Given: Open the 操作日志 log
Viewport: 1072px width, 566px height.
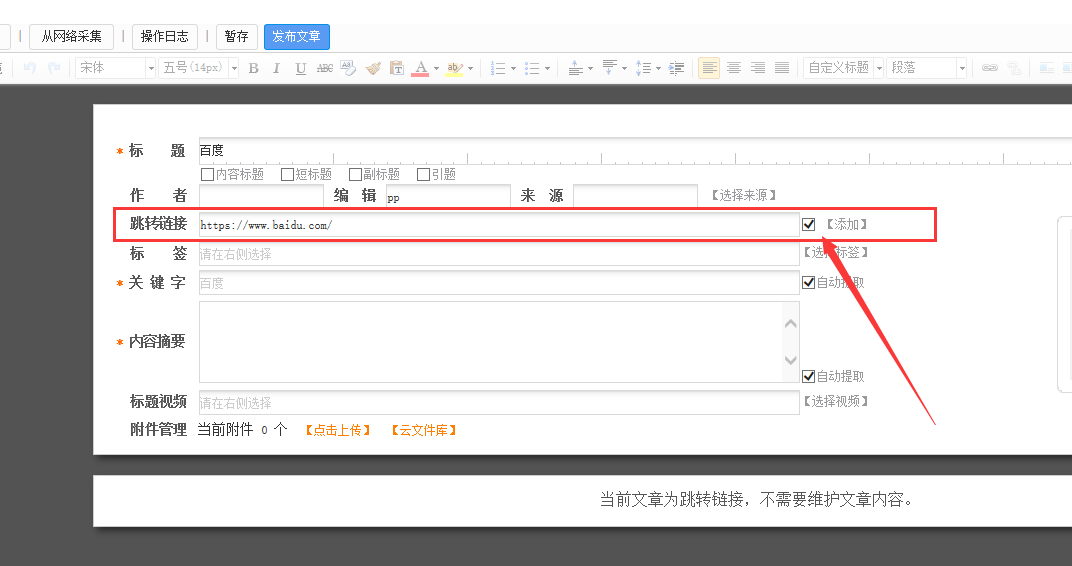Looking at the screenshot, I should click(x=165, y=36).
